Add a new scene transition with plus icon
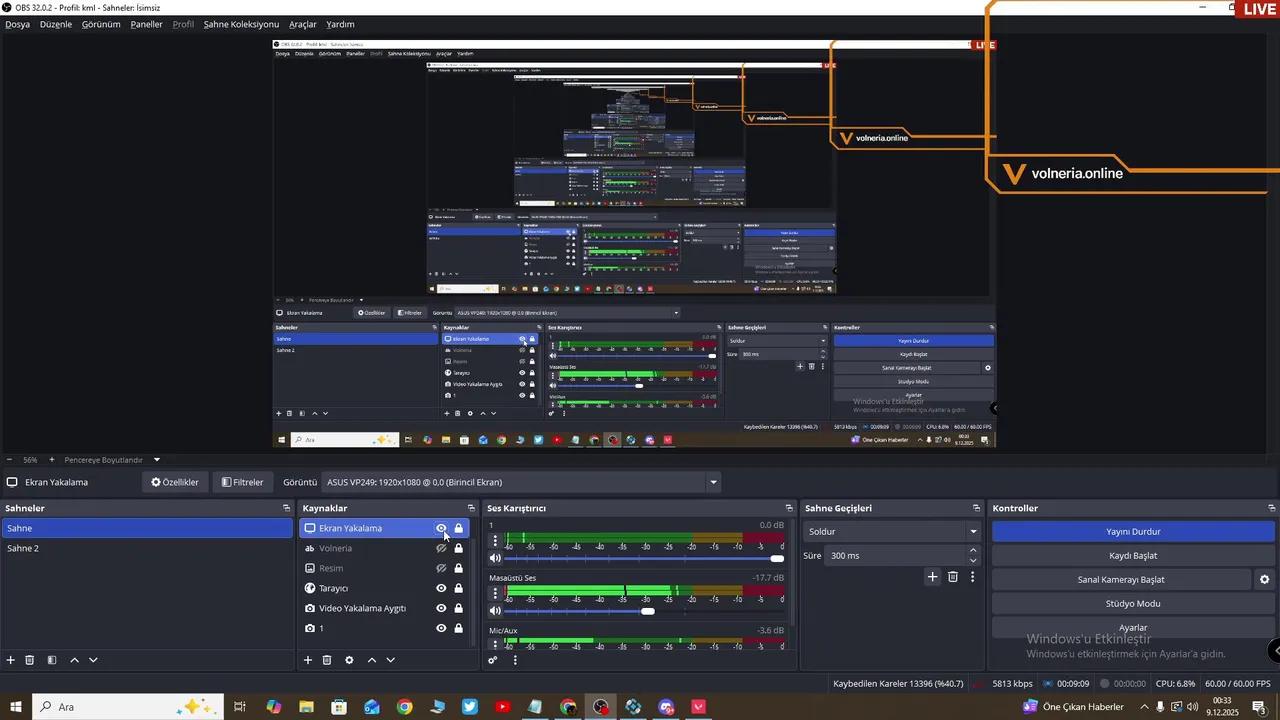 [x=933, y=577]
